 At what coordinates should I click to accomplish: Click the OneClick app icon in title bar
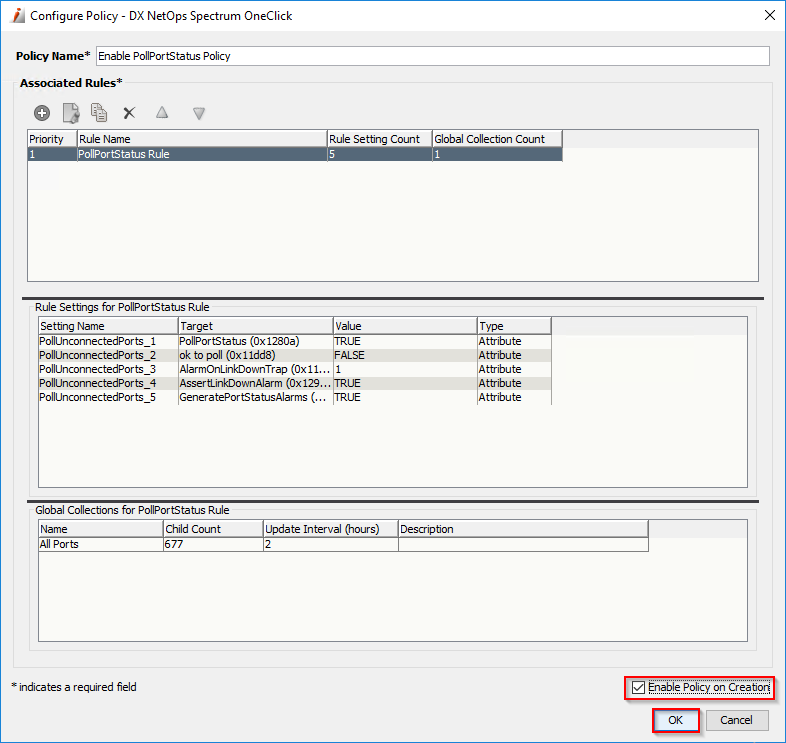pos(17,16)
